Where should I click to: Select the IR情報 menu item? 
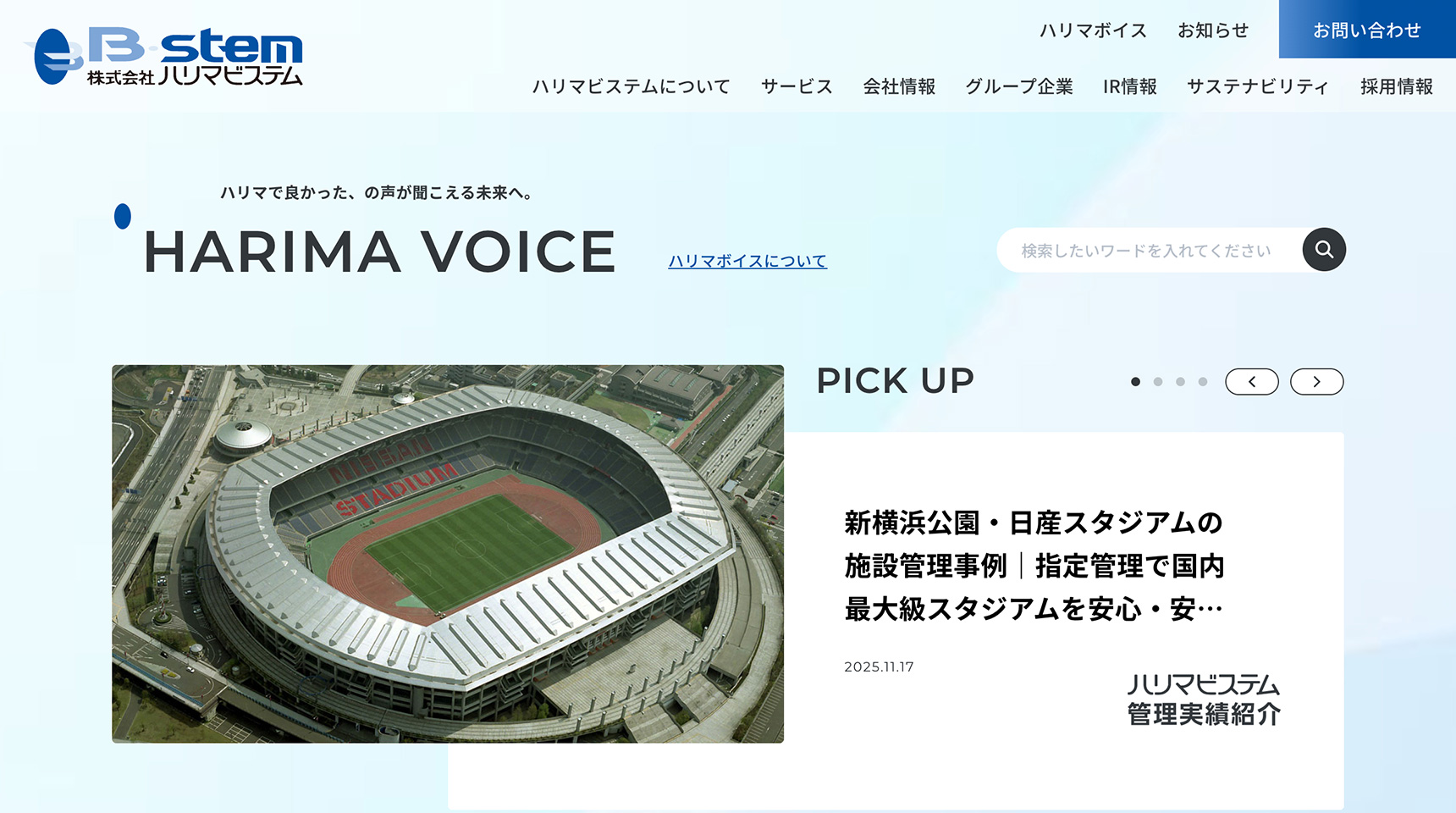(x=1129, y=86)
